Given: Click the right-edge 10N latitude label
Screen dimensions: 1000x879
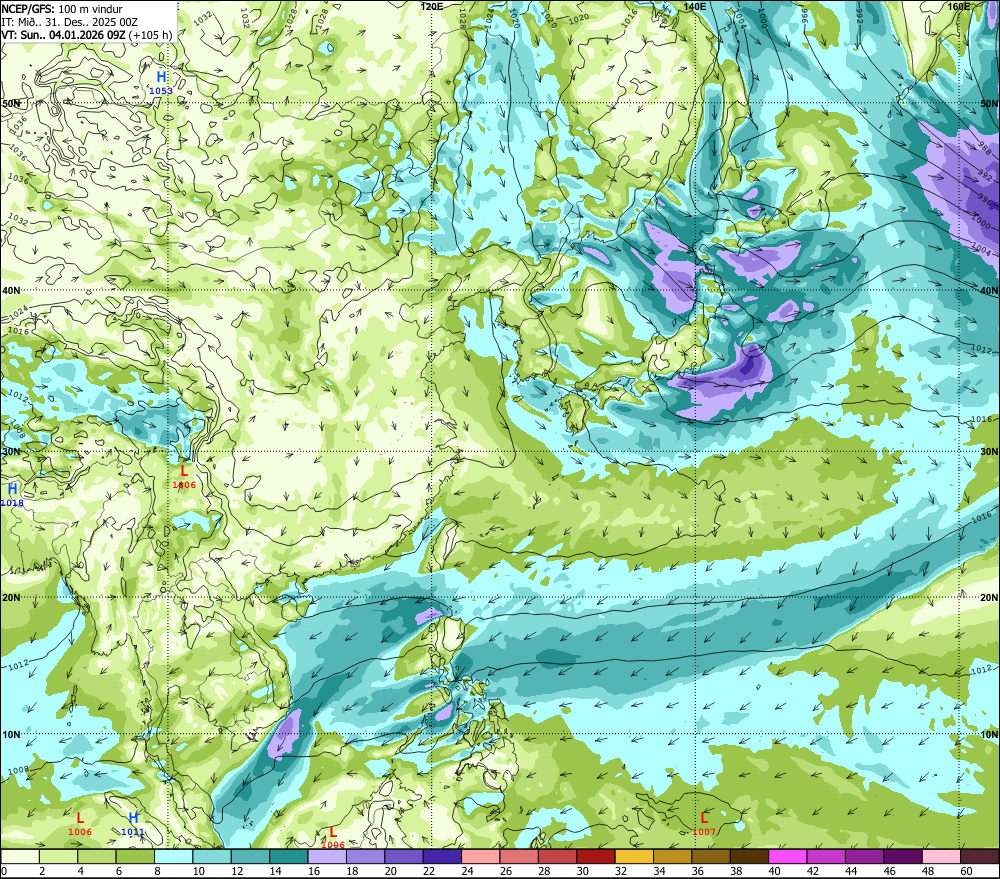Looking at the screenshot, I should coord(989,735).
